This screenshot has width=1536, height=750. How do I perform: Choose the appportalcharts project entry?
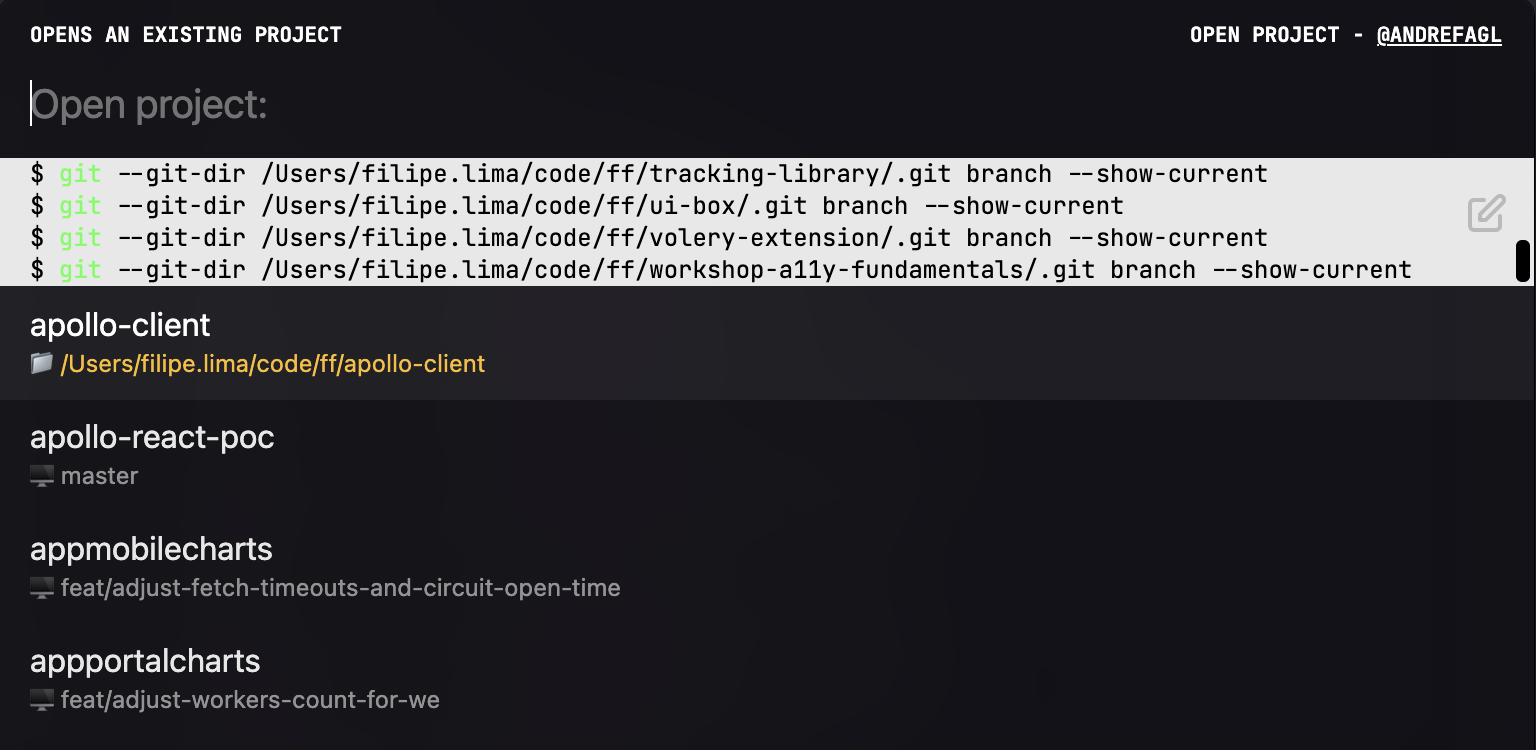pyautogui.click(x=768, y=679)
